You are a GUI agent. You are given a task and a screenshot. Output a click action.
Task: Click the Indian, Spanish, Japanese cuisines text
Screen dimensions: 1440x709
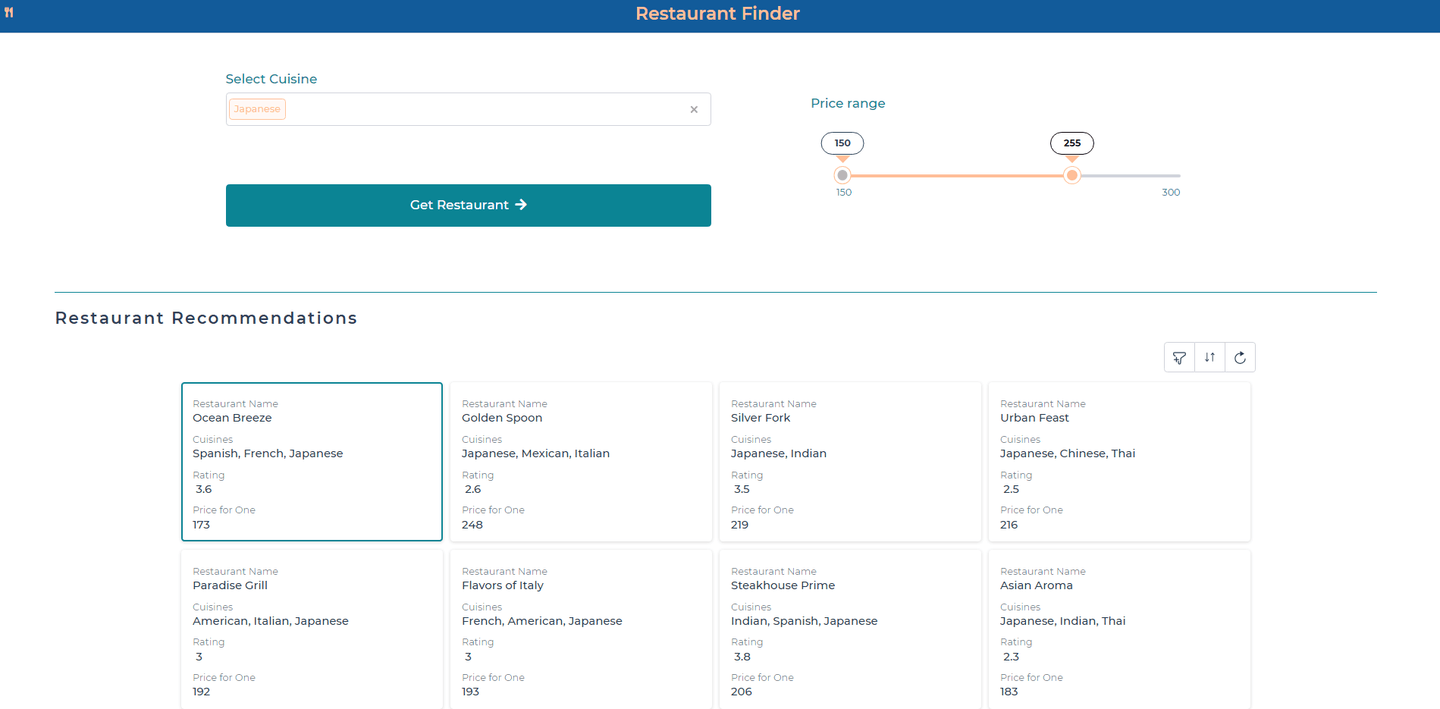(x=804, y=621)
